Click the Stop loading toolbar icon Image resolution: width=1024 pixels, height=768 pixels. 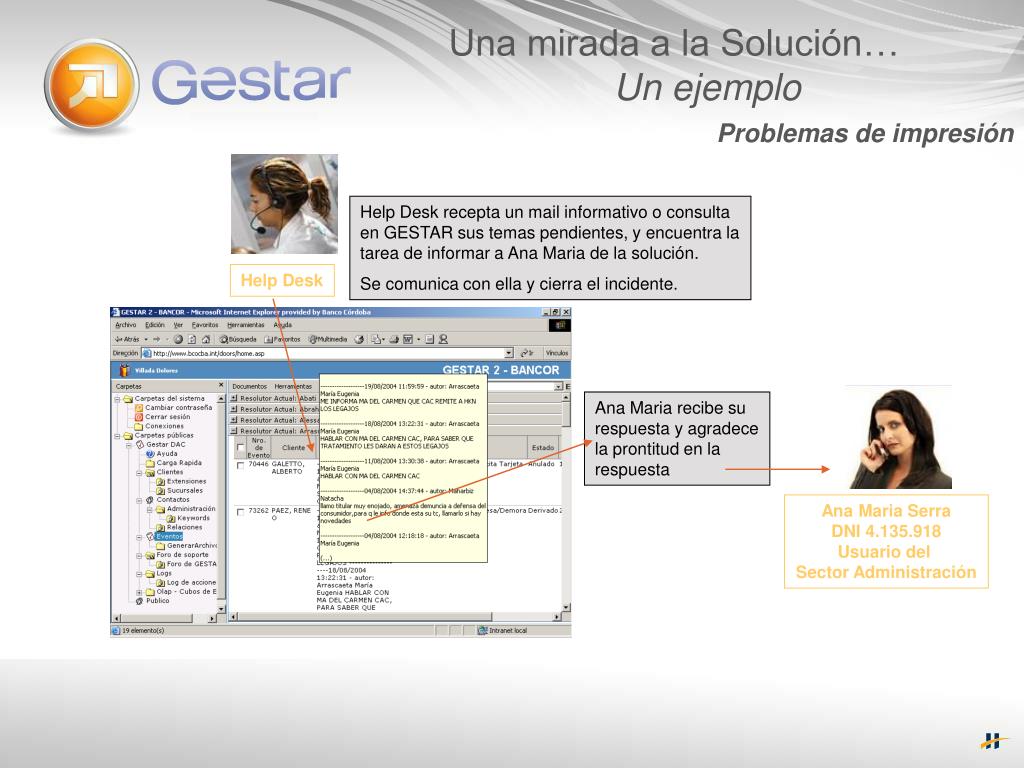(x=178, y=339)
